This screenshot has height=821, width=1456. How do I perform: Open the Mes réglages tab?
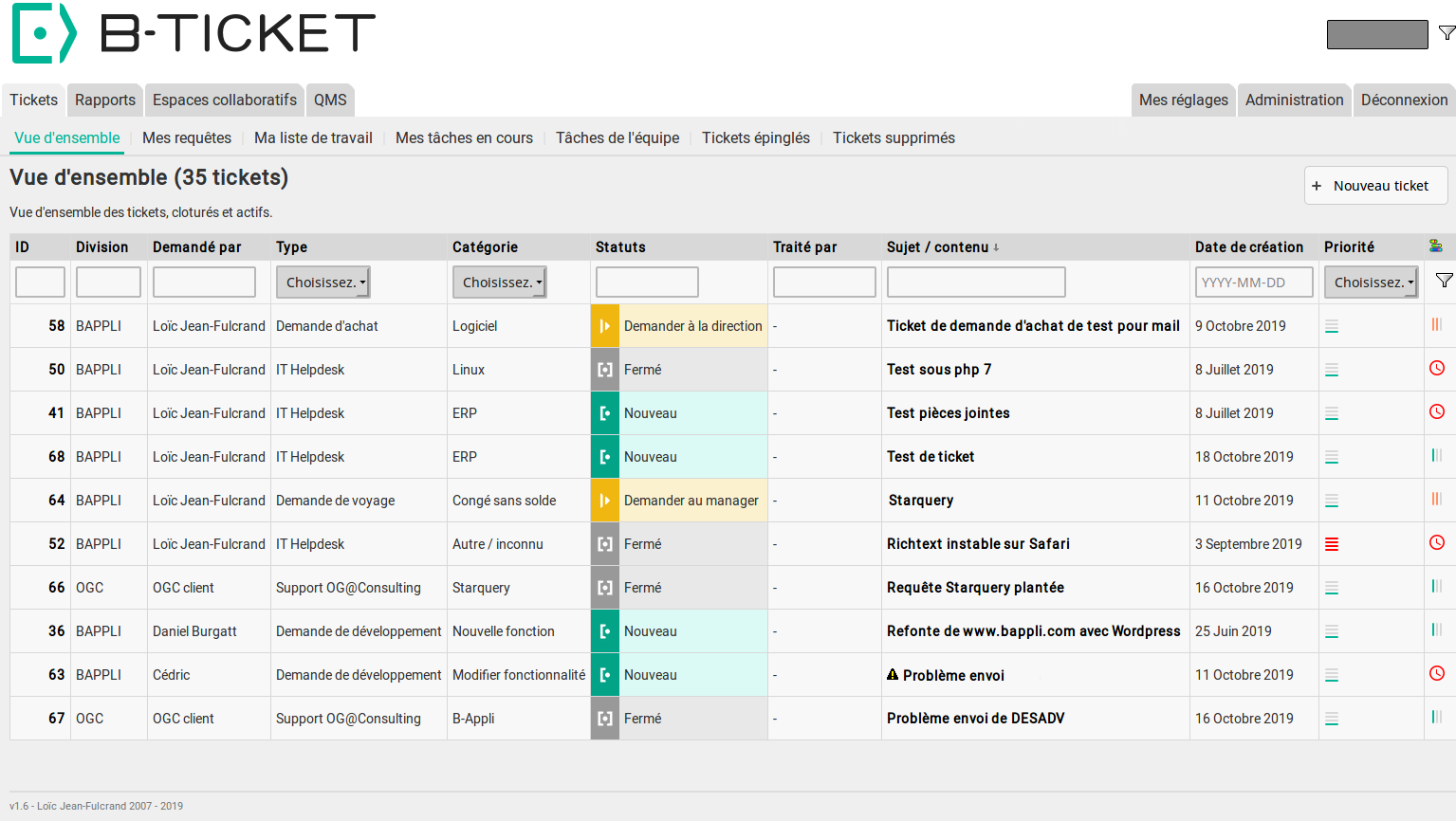click(x=1184, y=100)
